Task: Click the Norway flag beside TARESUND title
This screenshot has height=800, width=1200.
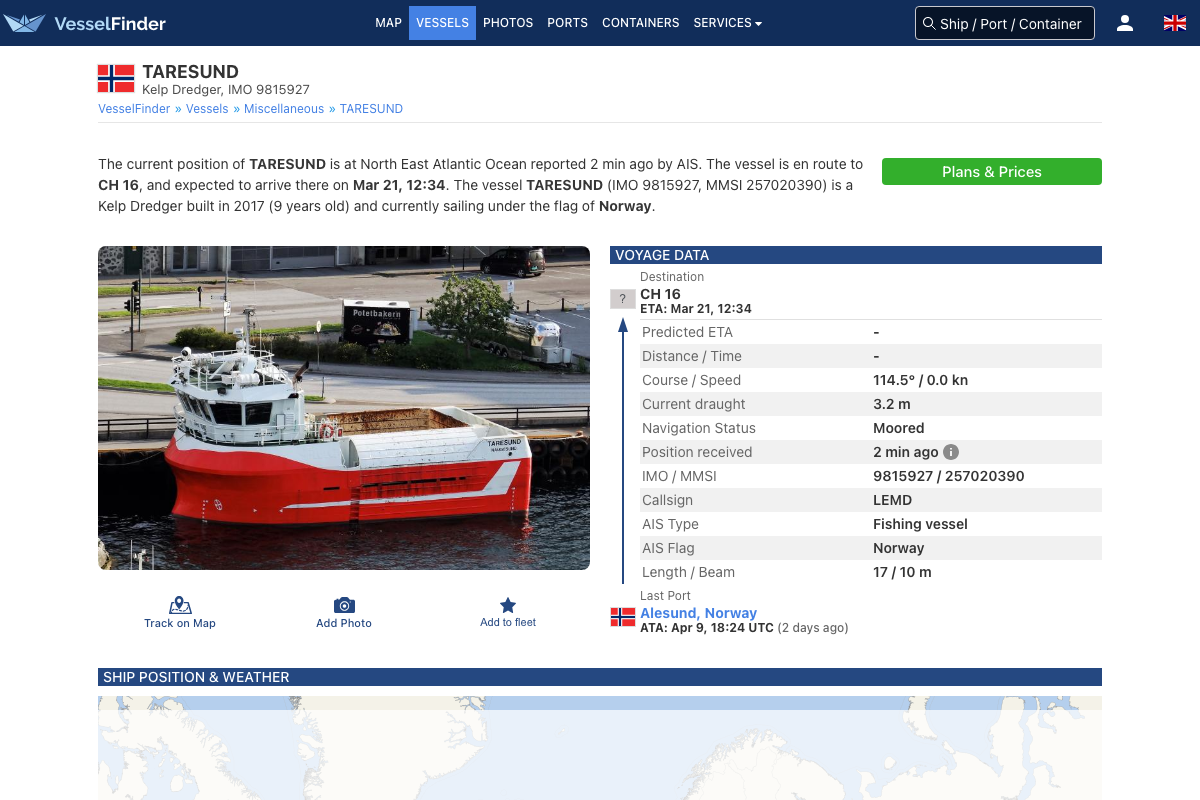Action: click(x=116, y=79)
